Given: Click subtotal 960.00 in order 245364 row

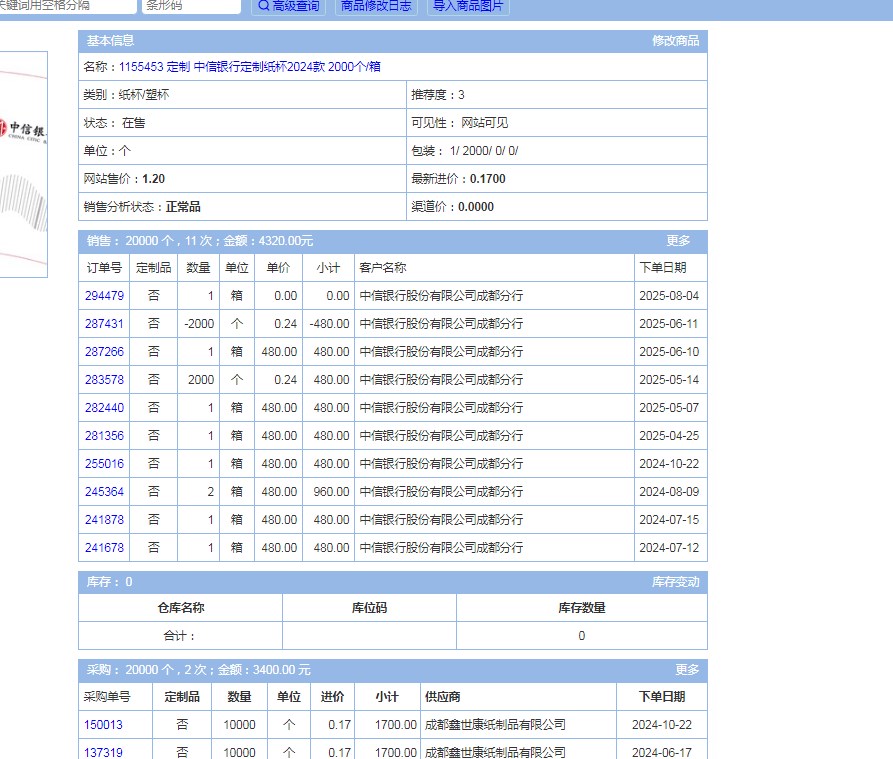Looking at the screenshot, I should pos(331,491).
